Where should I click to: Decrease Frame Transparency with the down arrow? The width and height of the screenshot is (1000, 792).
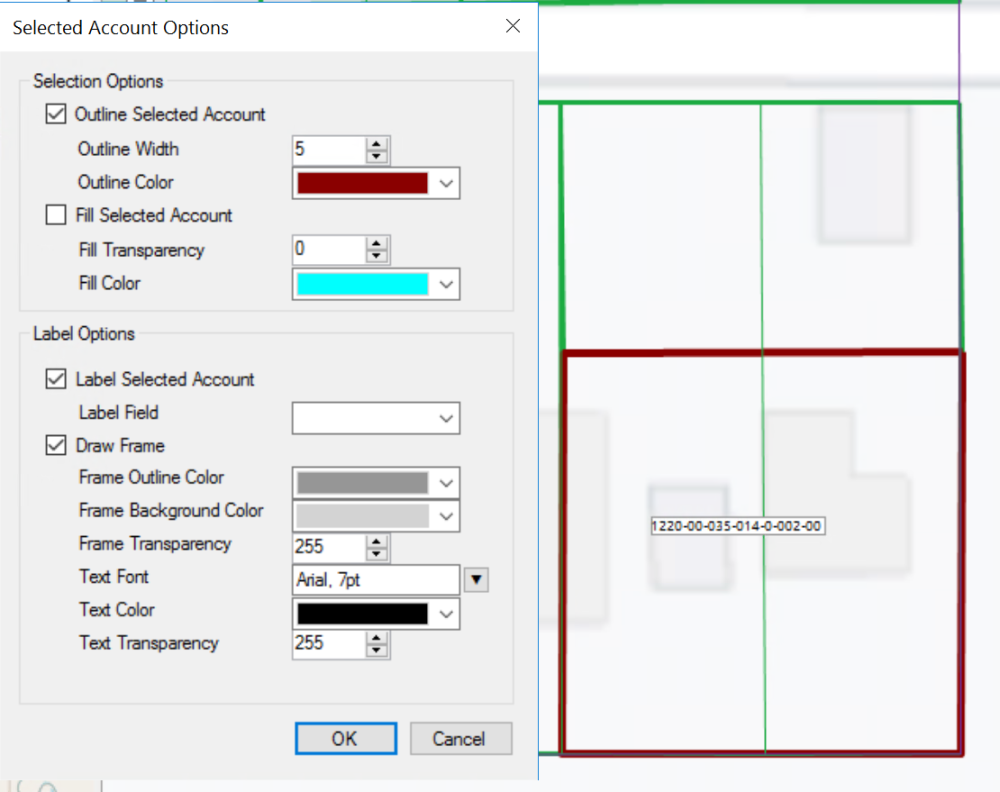coord(377,553)
